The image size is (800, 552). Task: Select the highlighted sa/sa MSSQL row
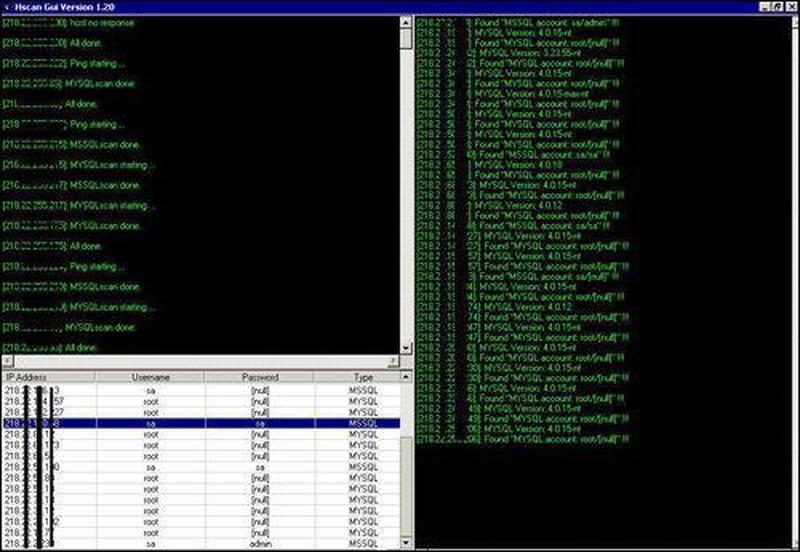pyautogui.click(x=201, y=423)
